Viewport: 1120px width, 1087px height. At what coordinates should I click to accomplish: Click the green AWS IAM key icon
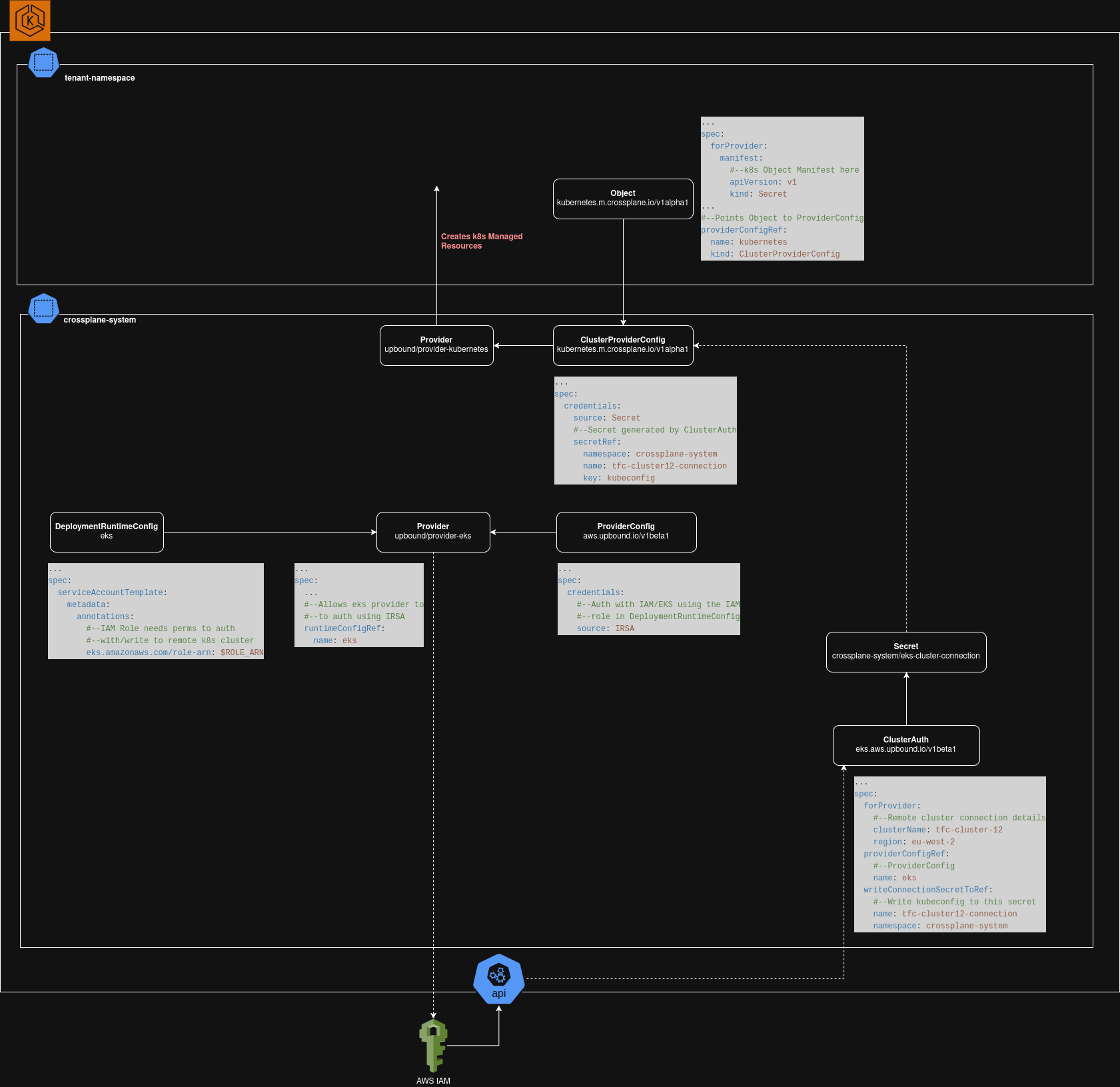(433, 1045)
